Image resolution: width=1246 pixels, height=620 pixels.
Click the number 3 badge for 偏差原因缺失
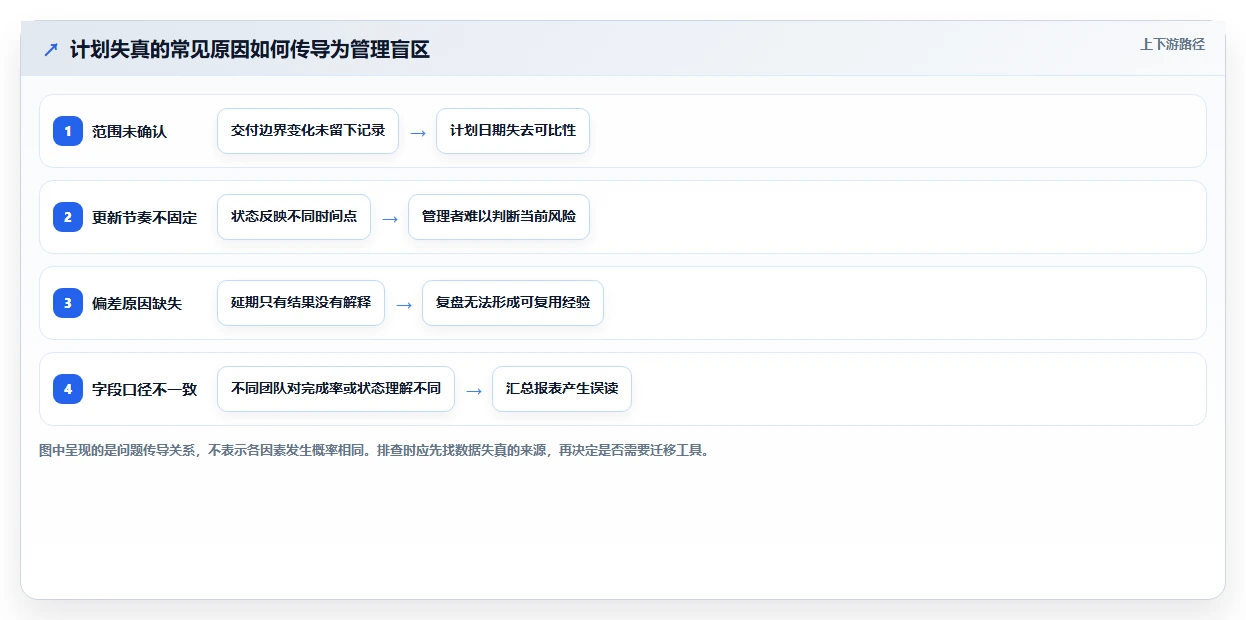click(x=68, y=303)
